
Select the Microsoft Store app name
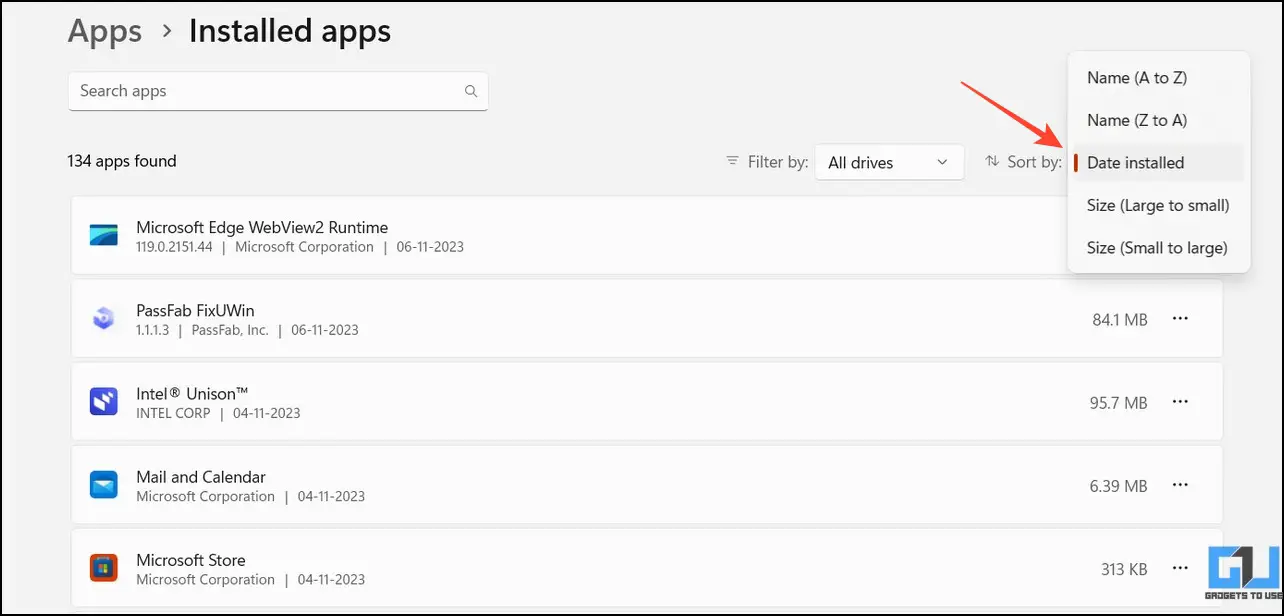(191, 560)
